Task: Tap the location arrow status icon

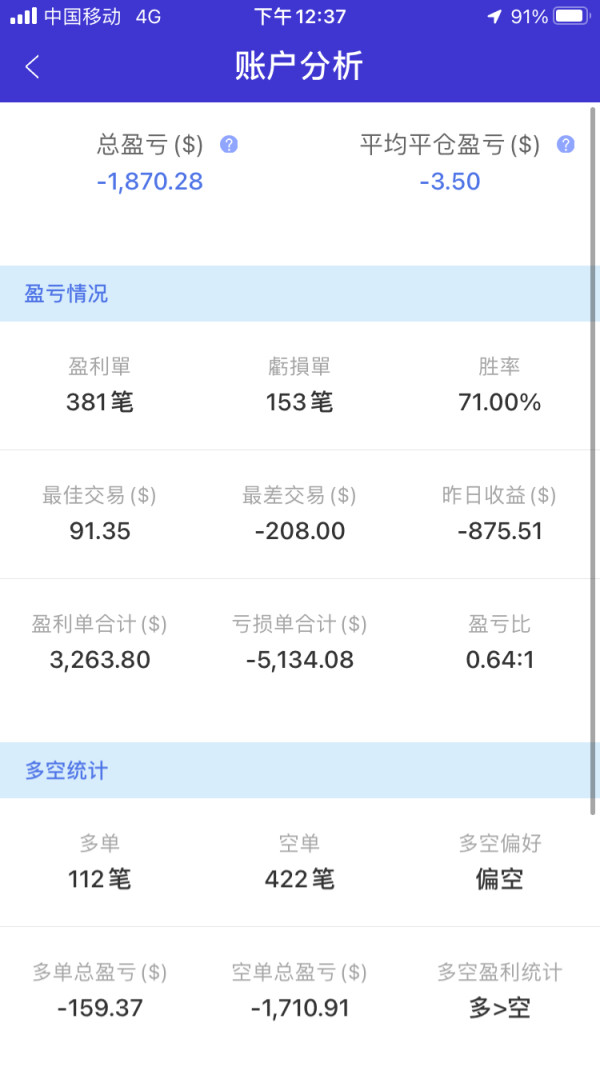Action: [494, 16]
